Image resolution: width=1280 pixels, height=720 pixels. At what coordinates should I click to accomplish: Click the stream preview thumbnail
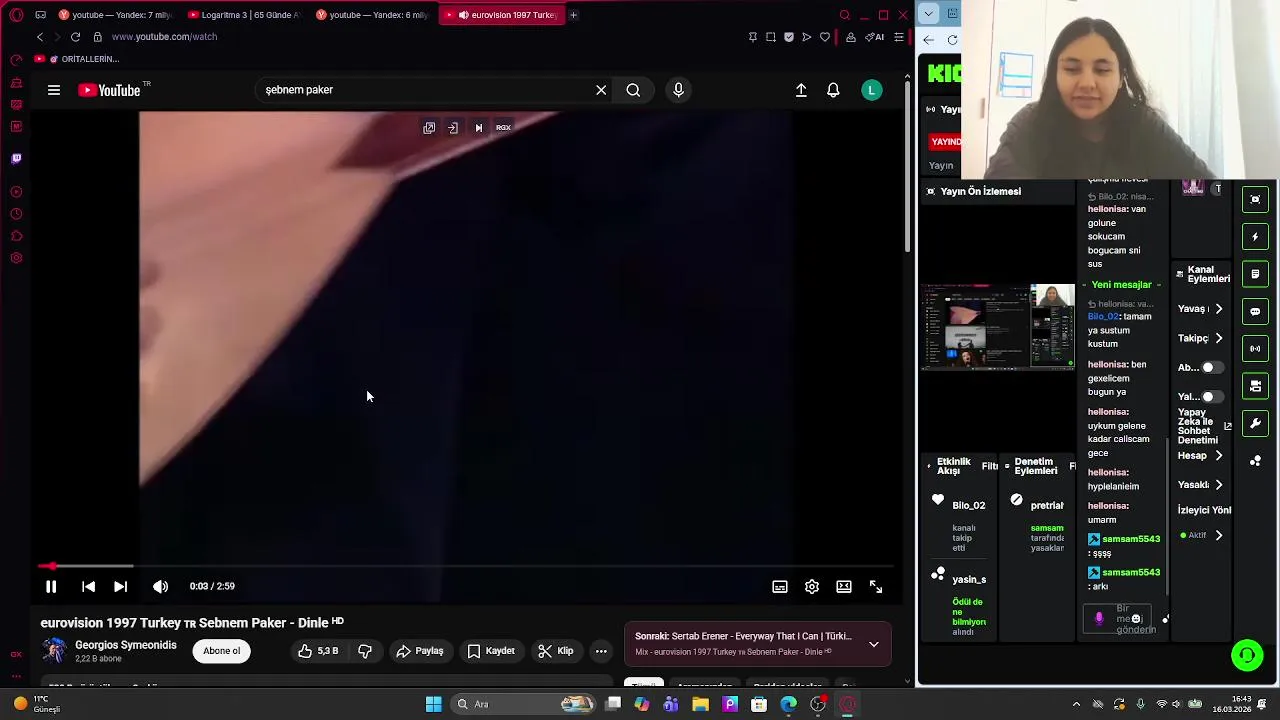998,327
